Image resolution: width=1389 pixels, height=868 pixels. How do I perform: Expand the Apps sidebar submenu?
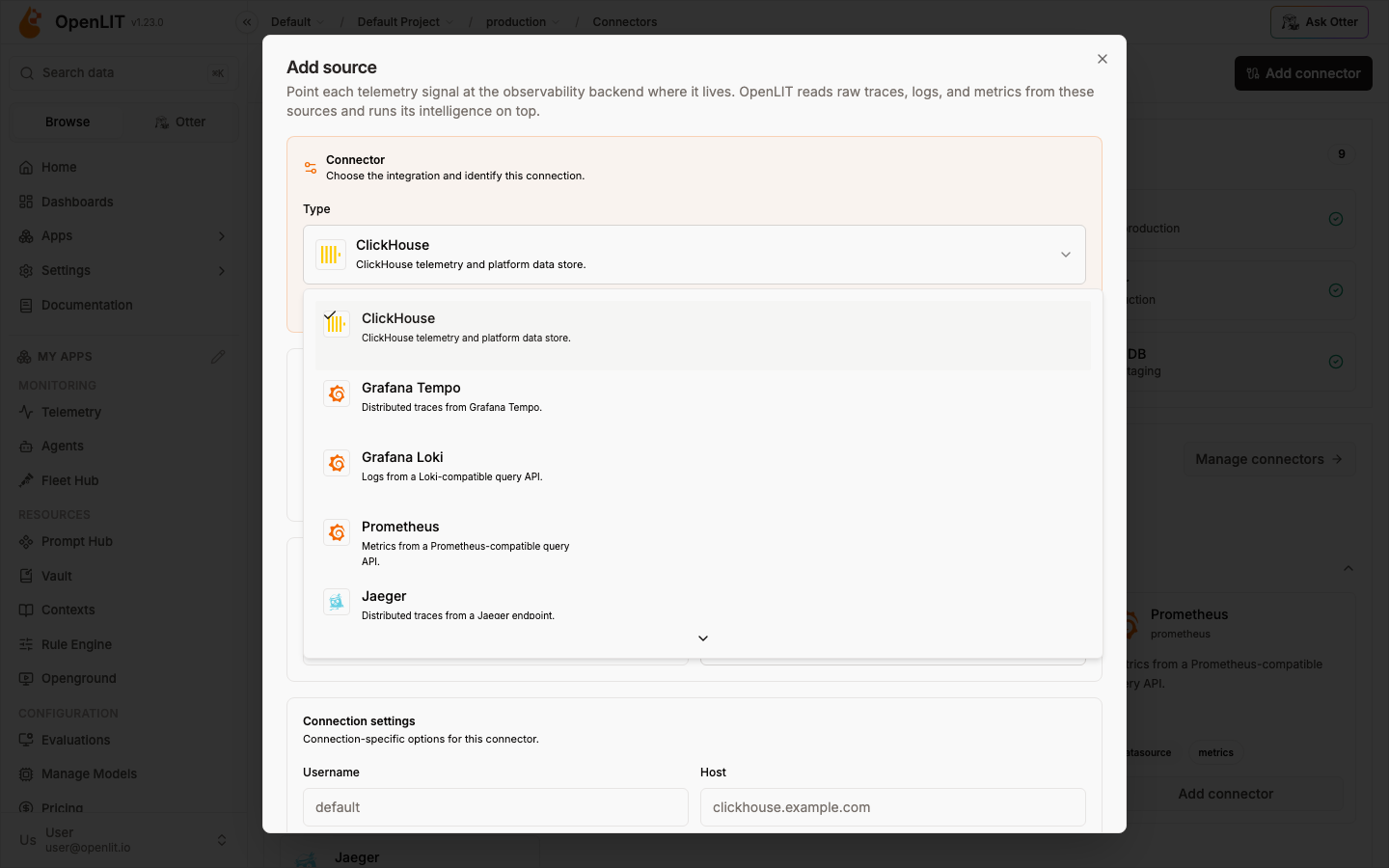pyautogui.click(x=124, y=236)
